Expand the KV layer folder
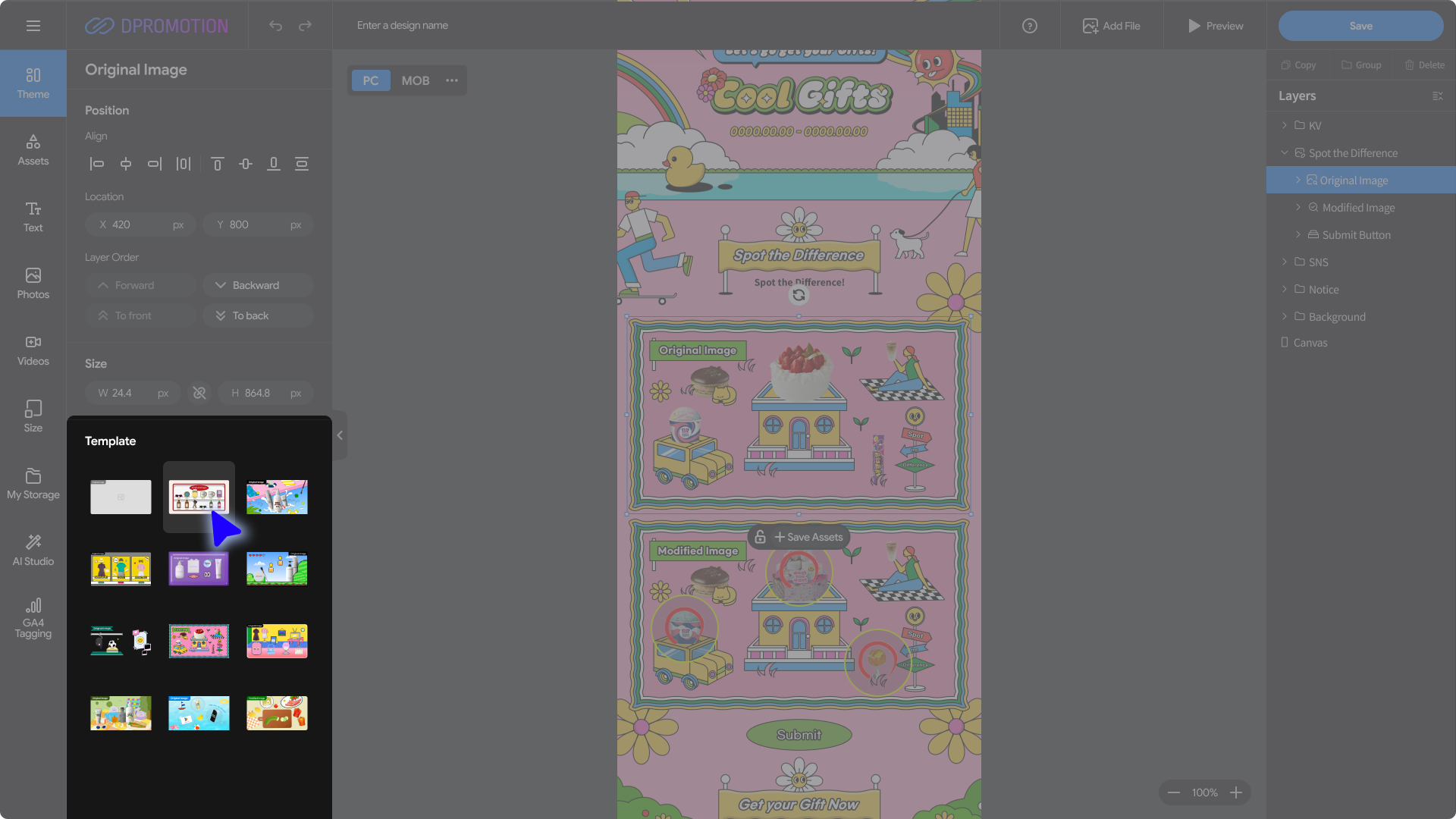 (x=1284, y=125)
